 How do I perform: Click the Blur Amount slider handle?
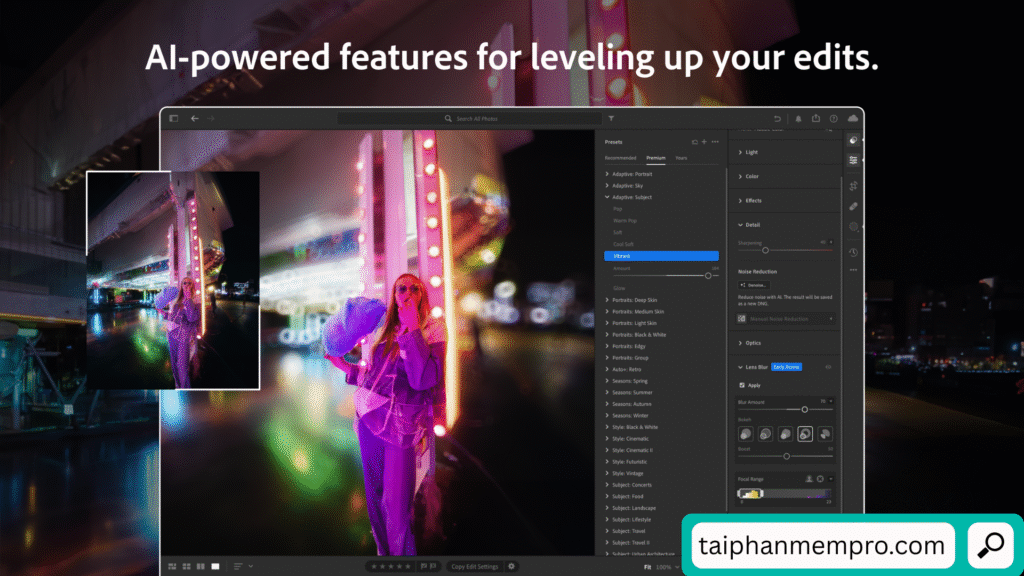(x=804, y=409)
